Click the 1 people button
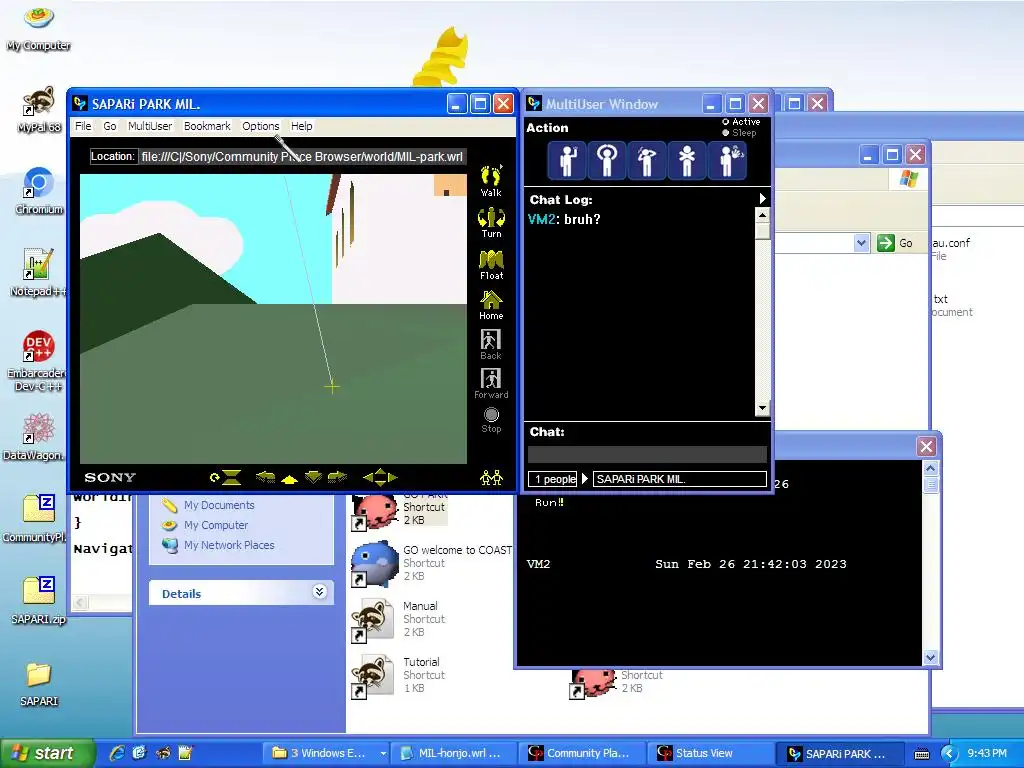 click(x=552, y=479)
